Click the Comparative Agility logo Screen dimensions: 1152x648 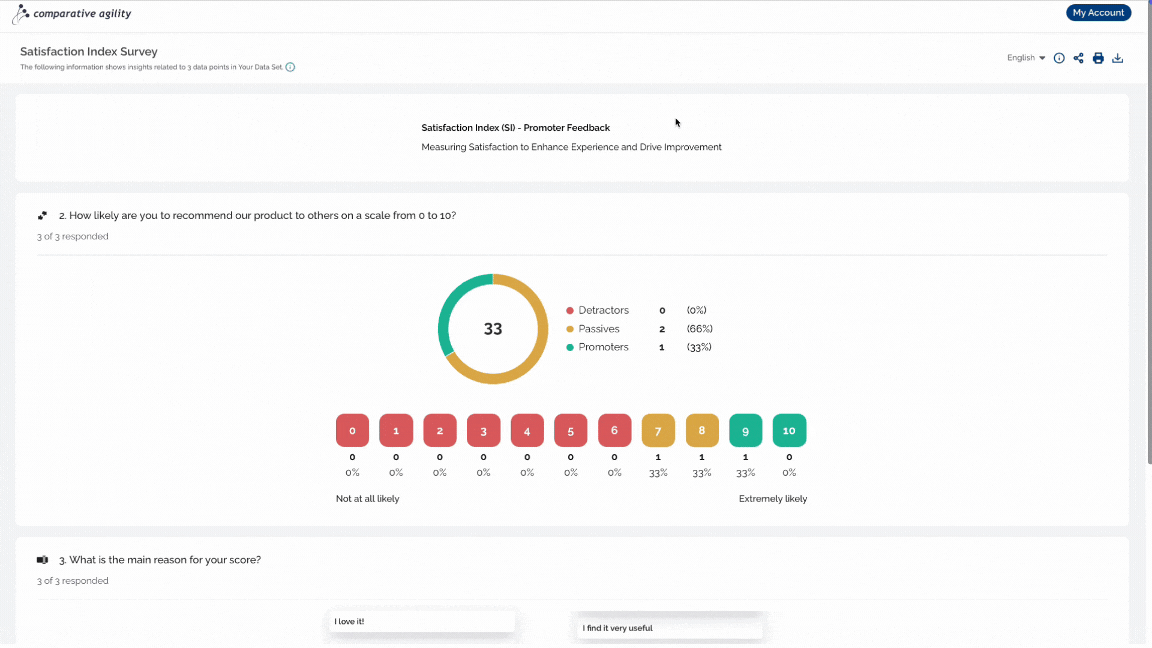tap(72, 13)
